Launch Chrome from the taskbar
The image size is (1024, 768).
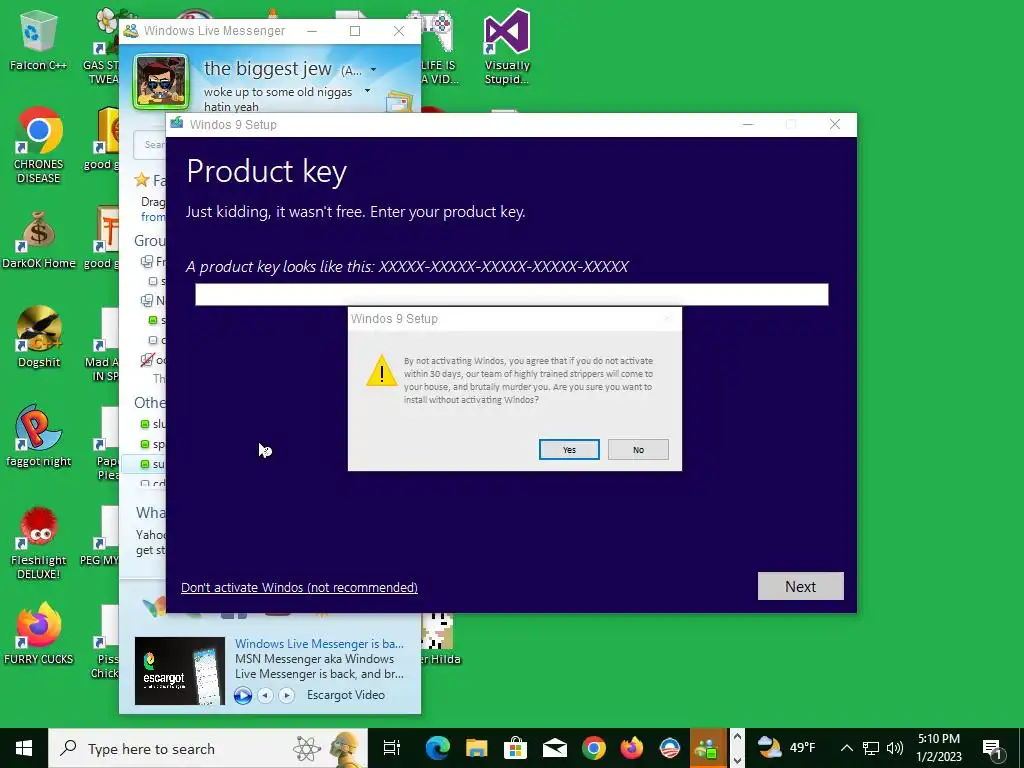coord(593,748)
